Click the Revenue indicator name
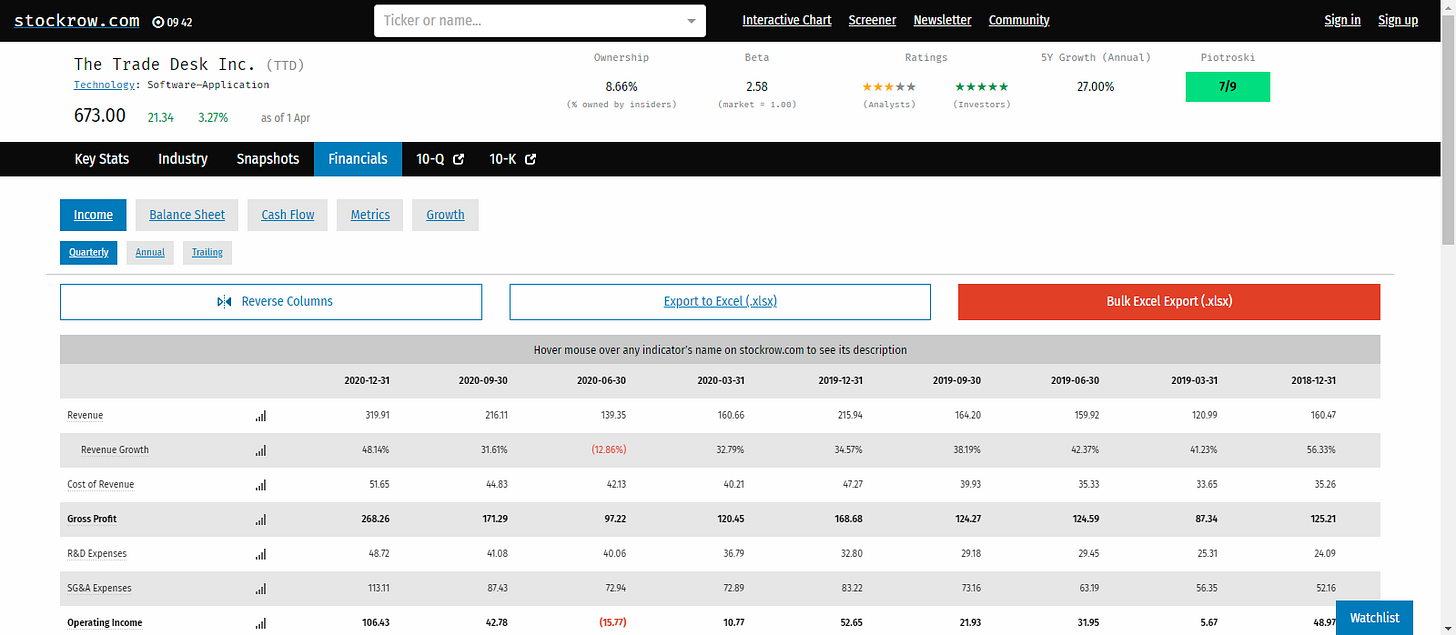Viewport: 1456px width, 635px height. [85, 416]
